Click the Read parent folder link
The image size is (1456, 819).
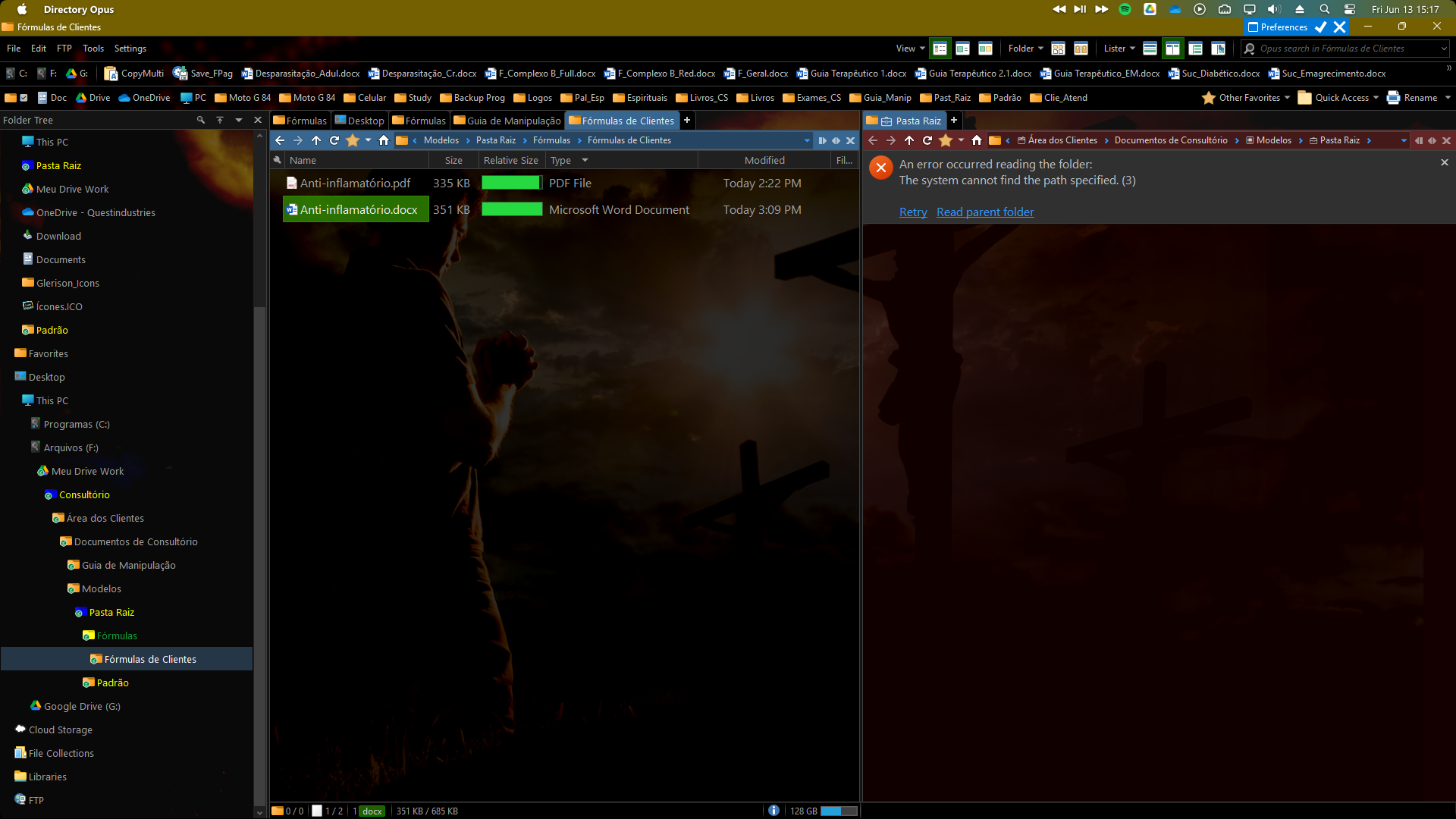(985, 212)
